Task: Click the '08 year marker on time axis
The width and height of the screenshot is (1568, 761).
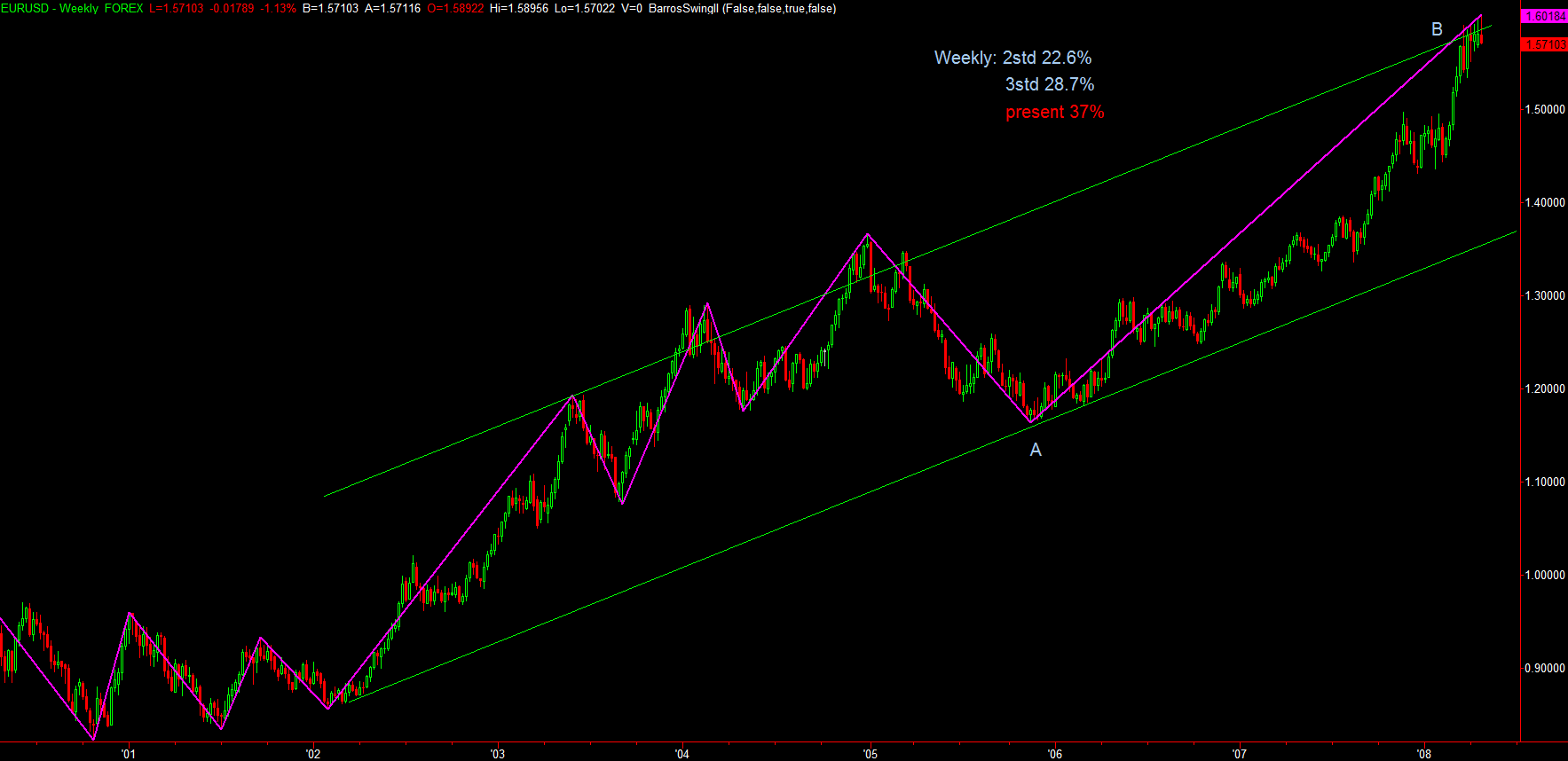Action: click(x=1424, y=755)
